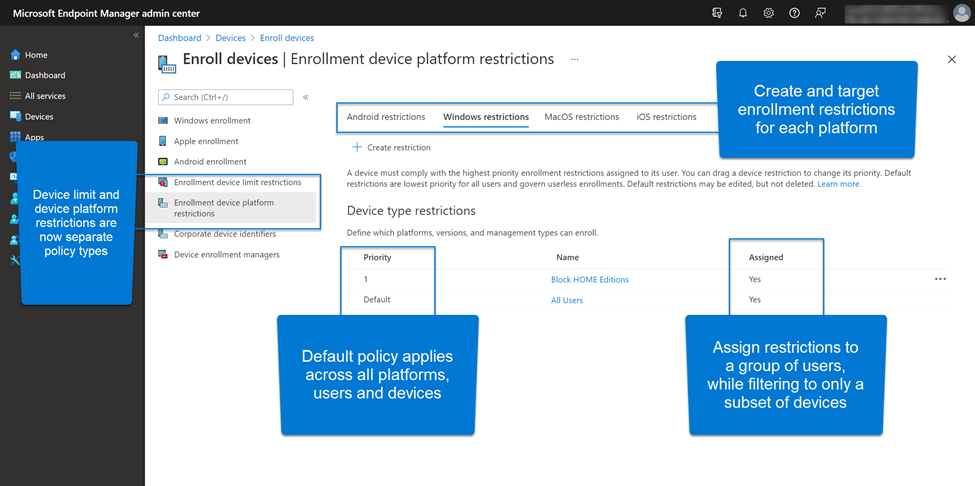Switch to the Windows restrictions tab
Image resolution: width=975 pixels, height=486 pixels.
[x=486, y=117]
